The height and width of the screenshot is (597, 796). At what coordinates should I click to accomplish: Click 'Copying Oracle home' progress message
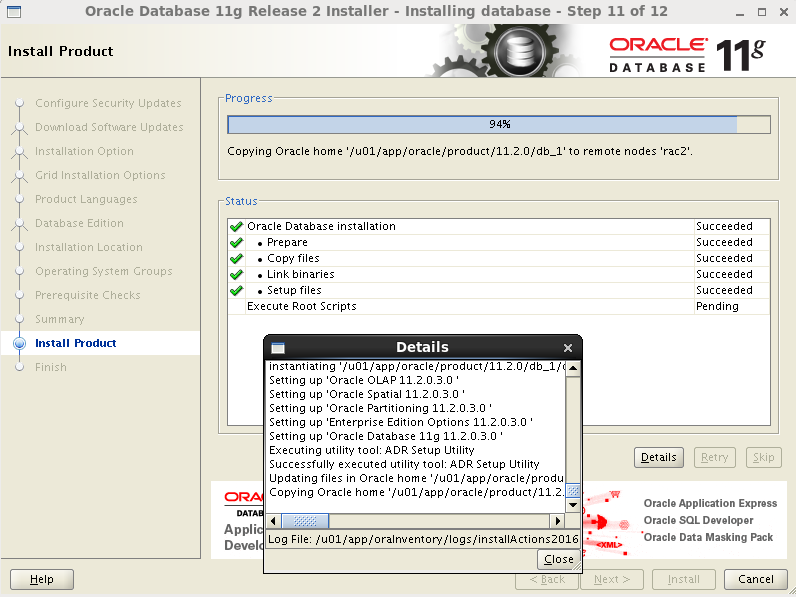coord(460,151)
